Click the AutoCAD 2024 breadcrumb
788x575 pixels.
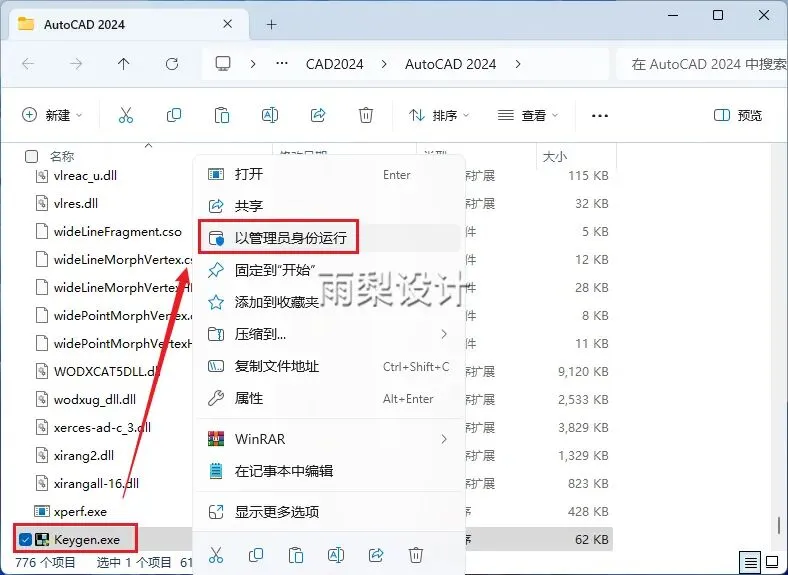450,64
